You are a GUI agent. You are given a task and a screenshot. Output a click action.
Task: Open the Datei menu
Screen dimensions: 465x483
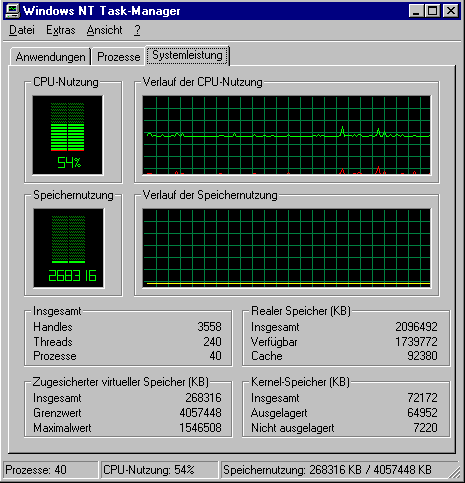(x=22, y=30)
